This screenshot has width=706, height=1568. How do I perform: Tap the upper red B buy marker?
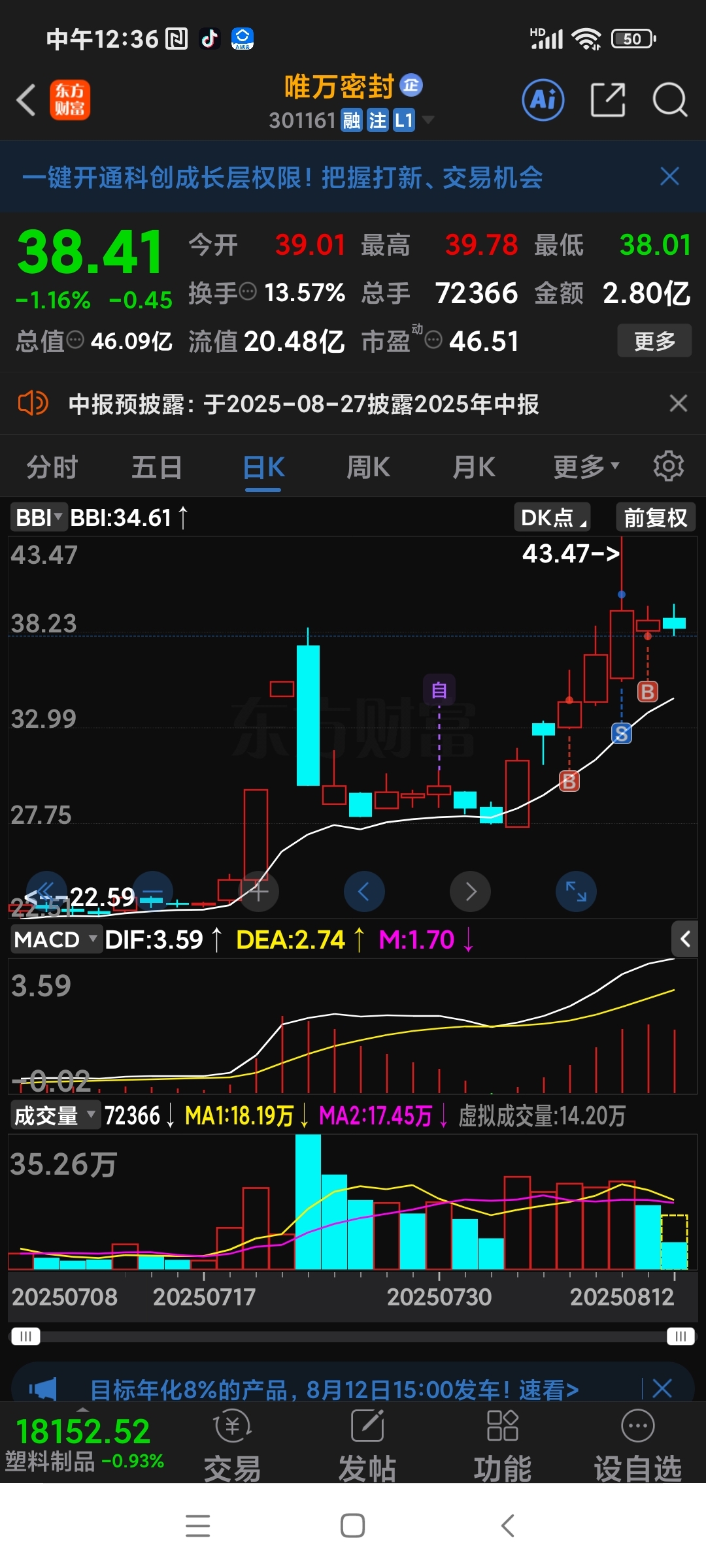click(648, 691)
